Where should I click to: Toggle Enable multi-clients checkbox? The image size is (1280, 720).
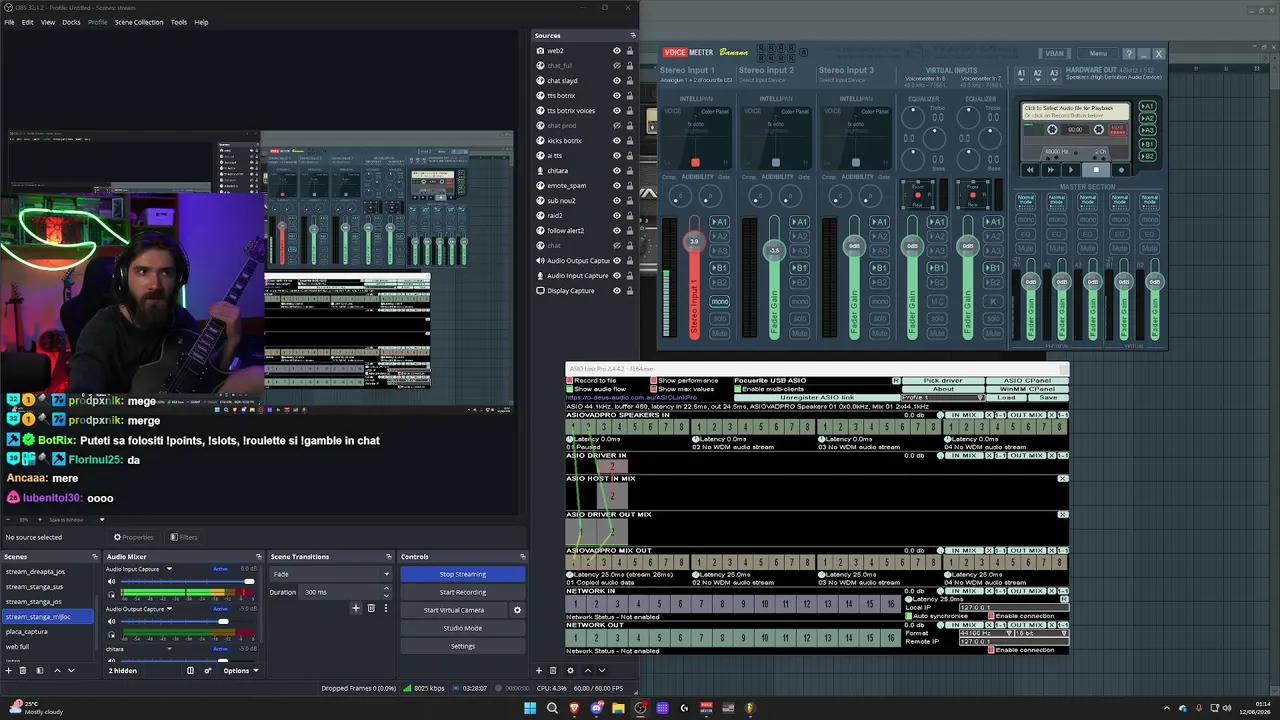[738, 389]
